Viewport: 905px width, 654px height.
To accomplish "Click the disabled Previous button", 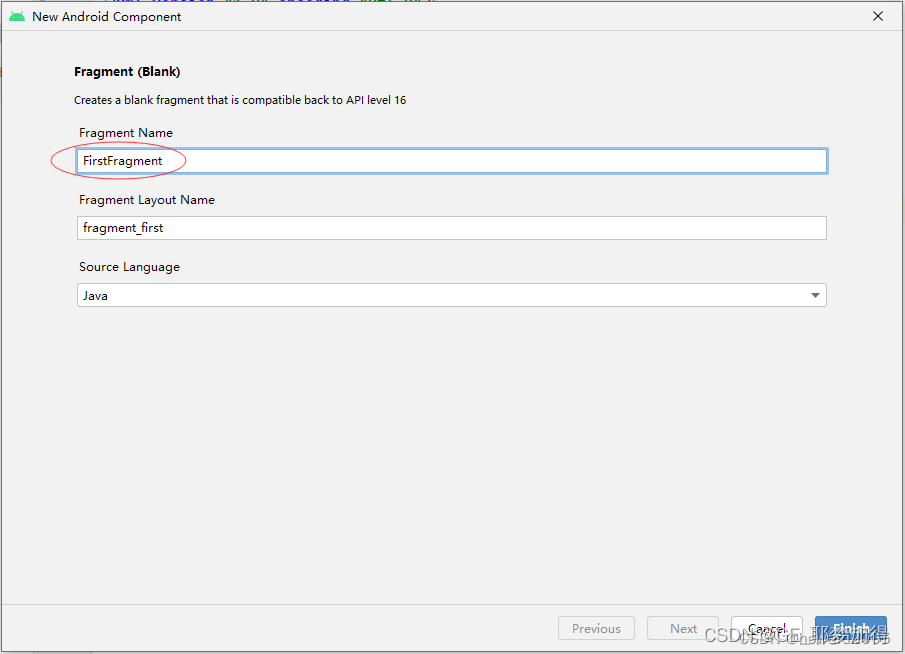I will [x=596, y=629].
